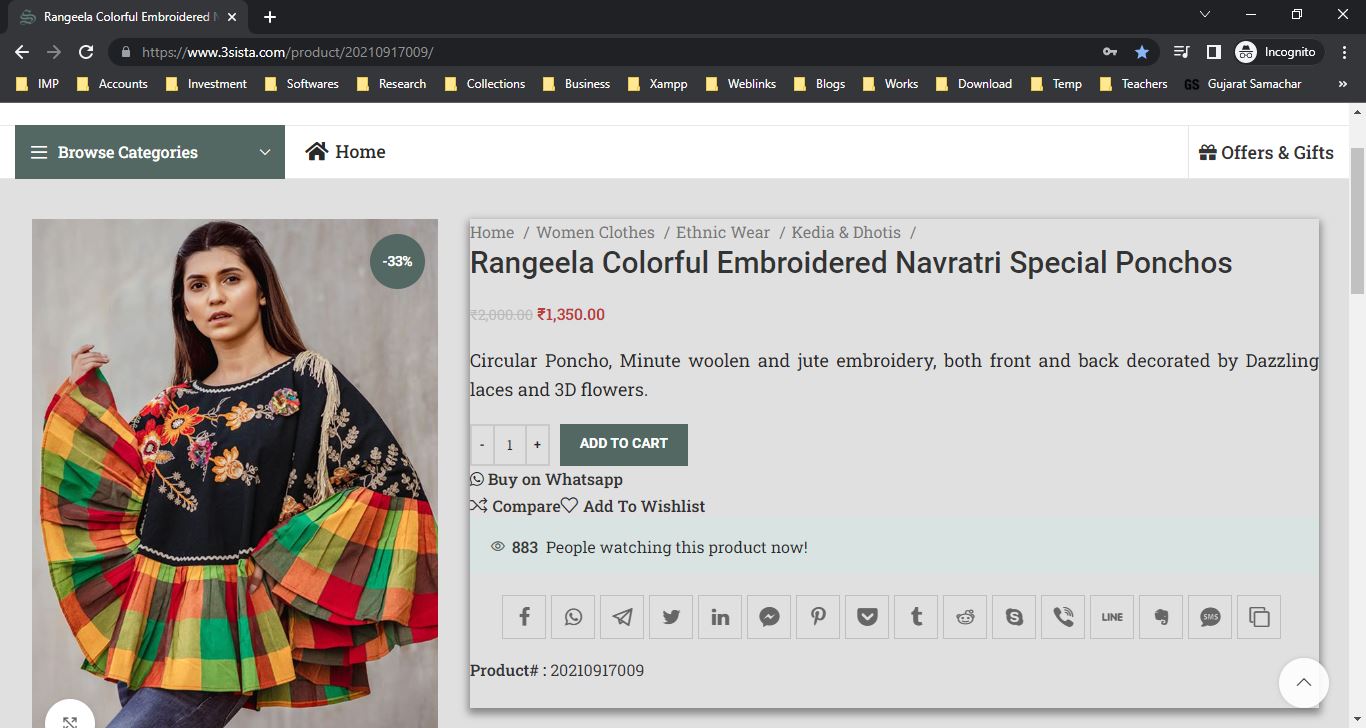Compare this product
The width and height of the screenshot is (1366, 728).
[x=515, y=506]
